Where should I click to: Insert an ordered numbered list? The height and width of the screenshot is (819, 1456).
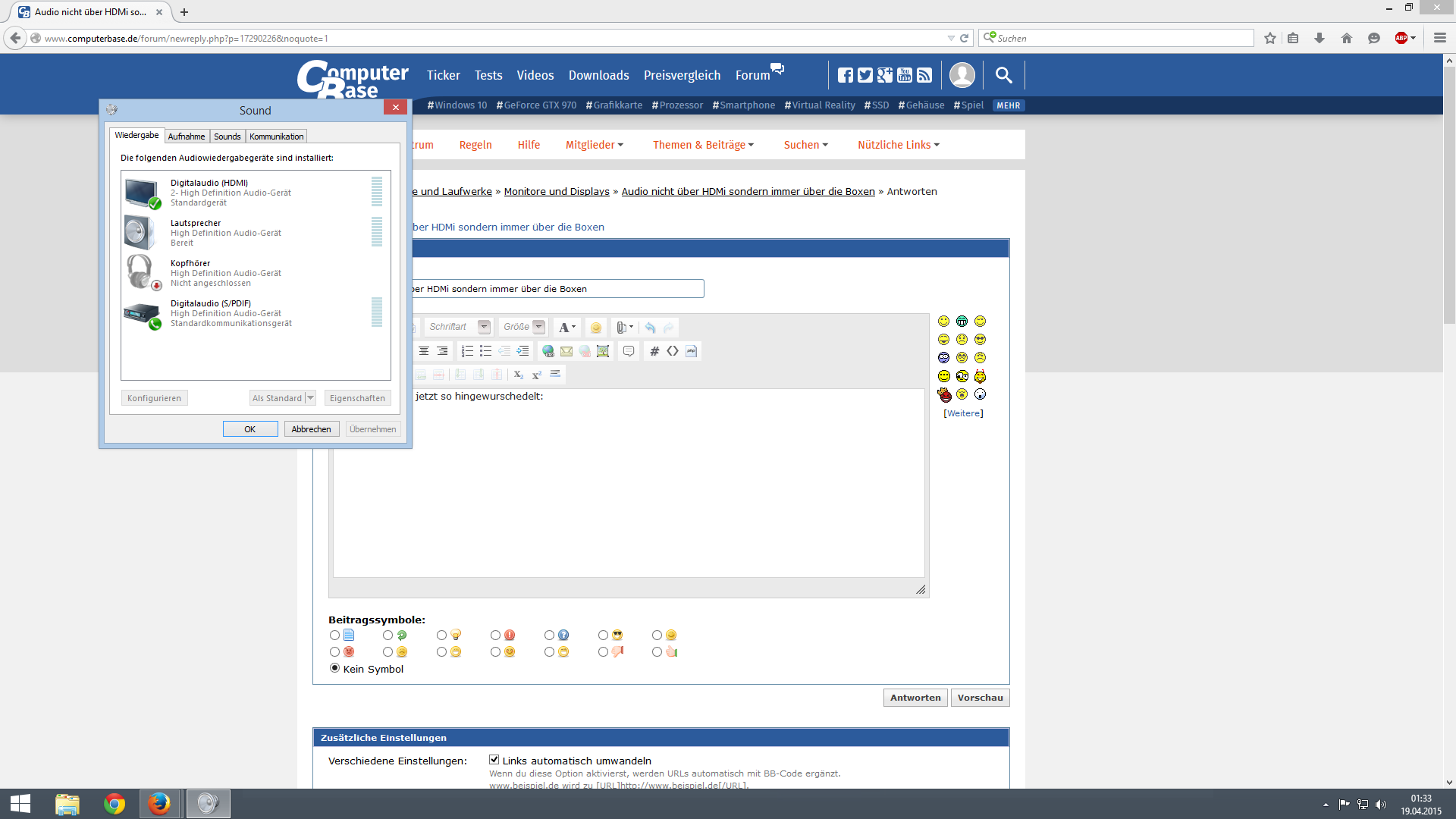click(467, 351)
